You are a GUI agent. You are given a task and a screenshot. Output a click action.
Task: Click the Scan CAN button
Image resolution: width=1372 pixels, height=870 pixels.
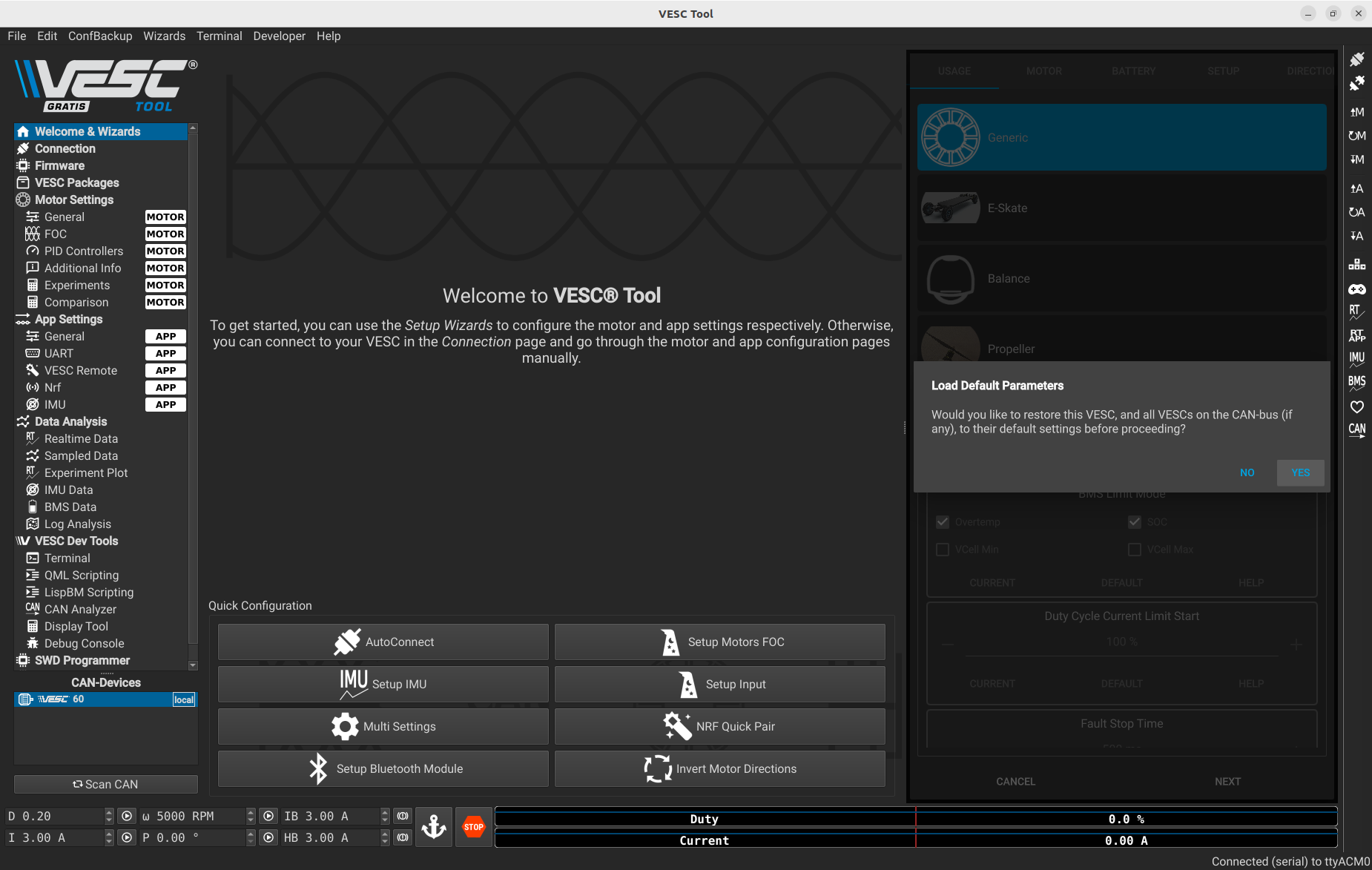pyautogui.click(x=106, y=784)
